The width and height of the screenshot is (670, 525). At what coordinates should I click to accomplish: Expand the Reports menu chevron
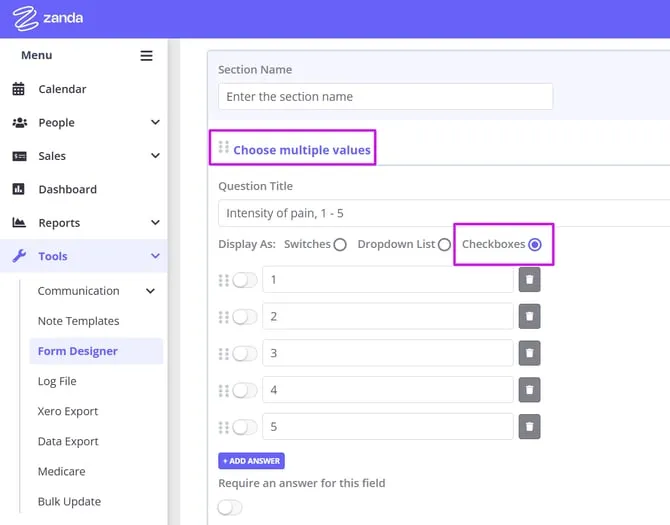click(156, 223)
